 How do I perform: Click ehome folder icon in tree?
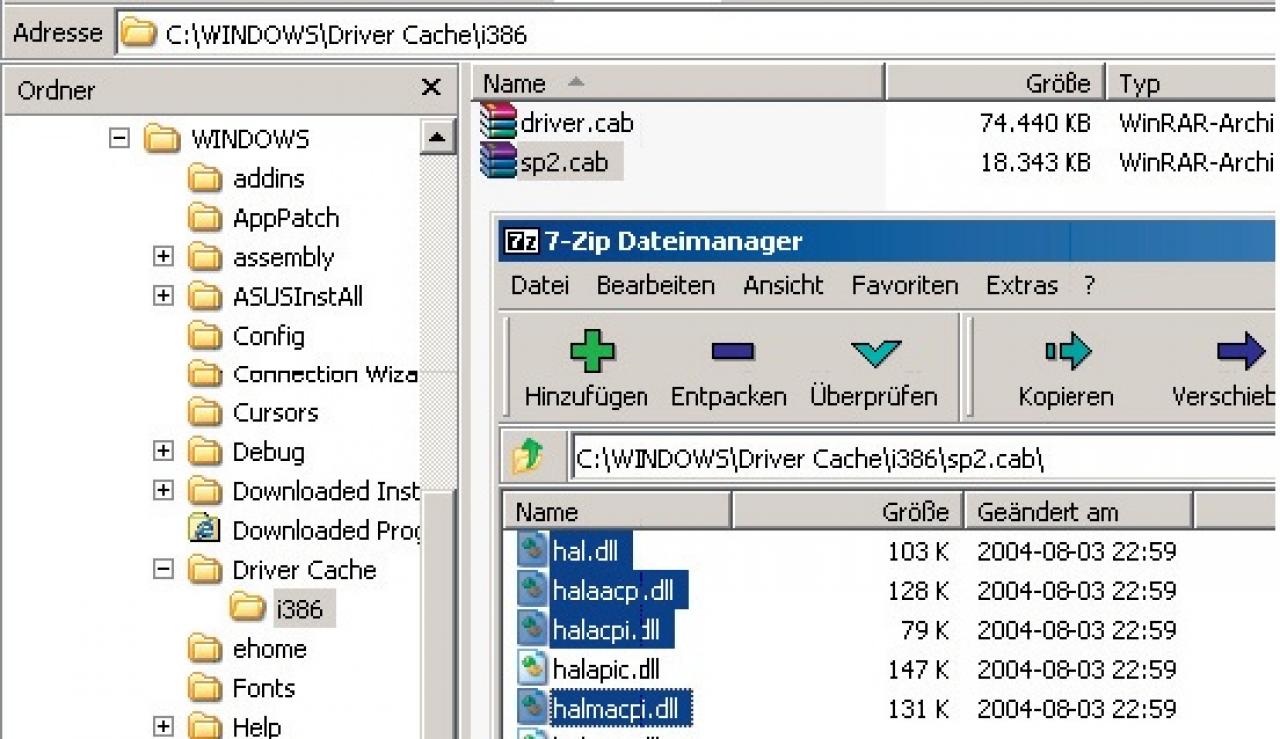click(x=205, y=649)
